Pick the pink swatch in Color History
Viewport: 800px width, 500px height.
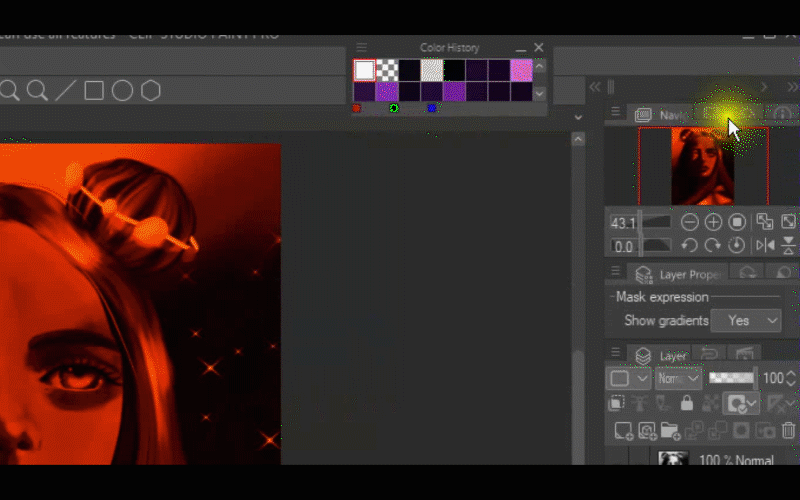[x=520, y=70]
